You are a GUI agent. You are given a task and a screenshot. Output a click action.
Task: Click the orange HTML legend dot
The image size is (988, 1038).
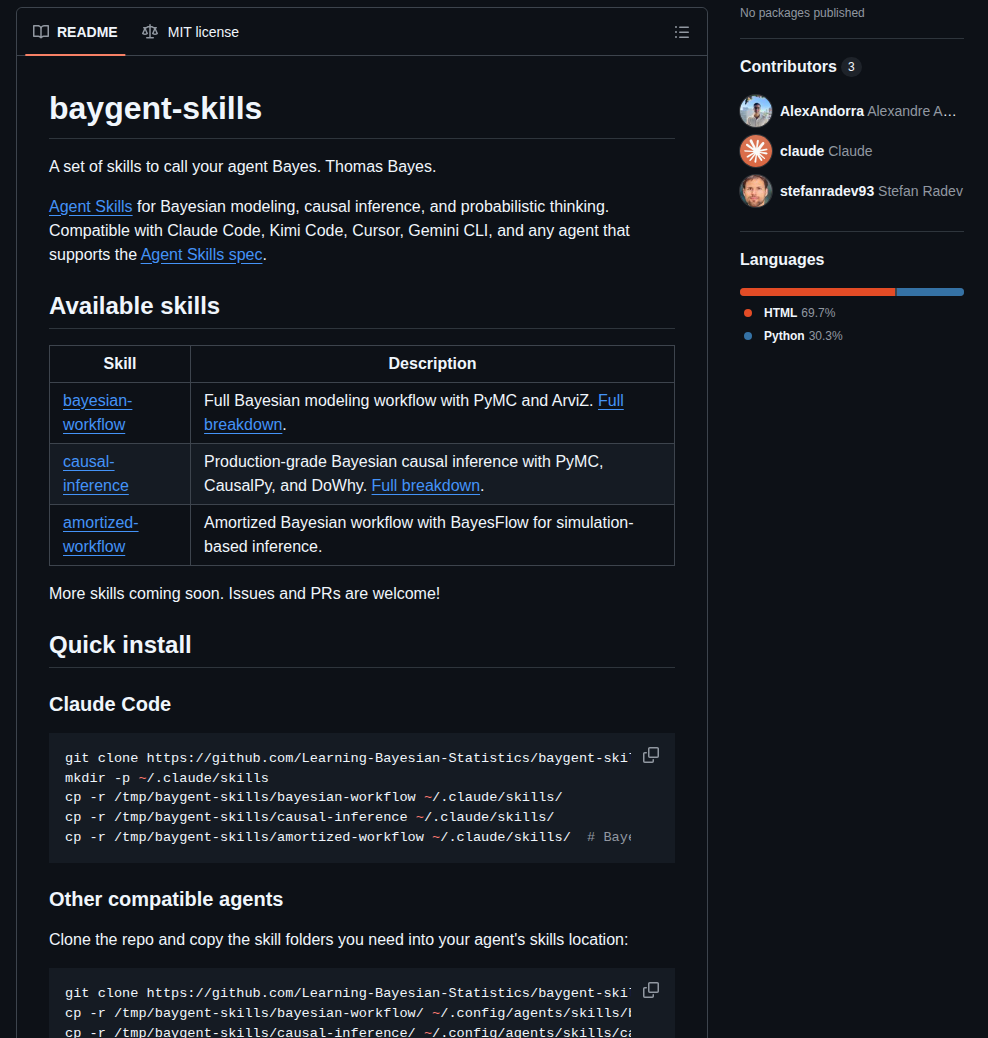pos(748,312)
